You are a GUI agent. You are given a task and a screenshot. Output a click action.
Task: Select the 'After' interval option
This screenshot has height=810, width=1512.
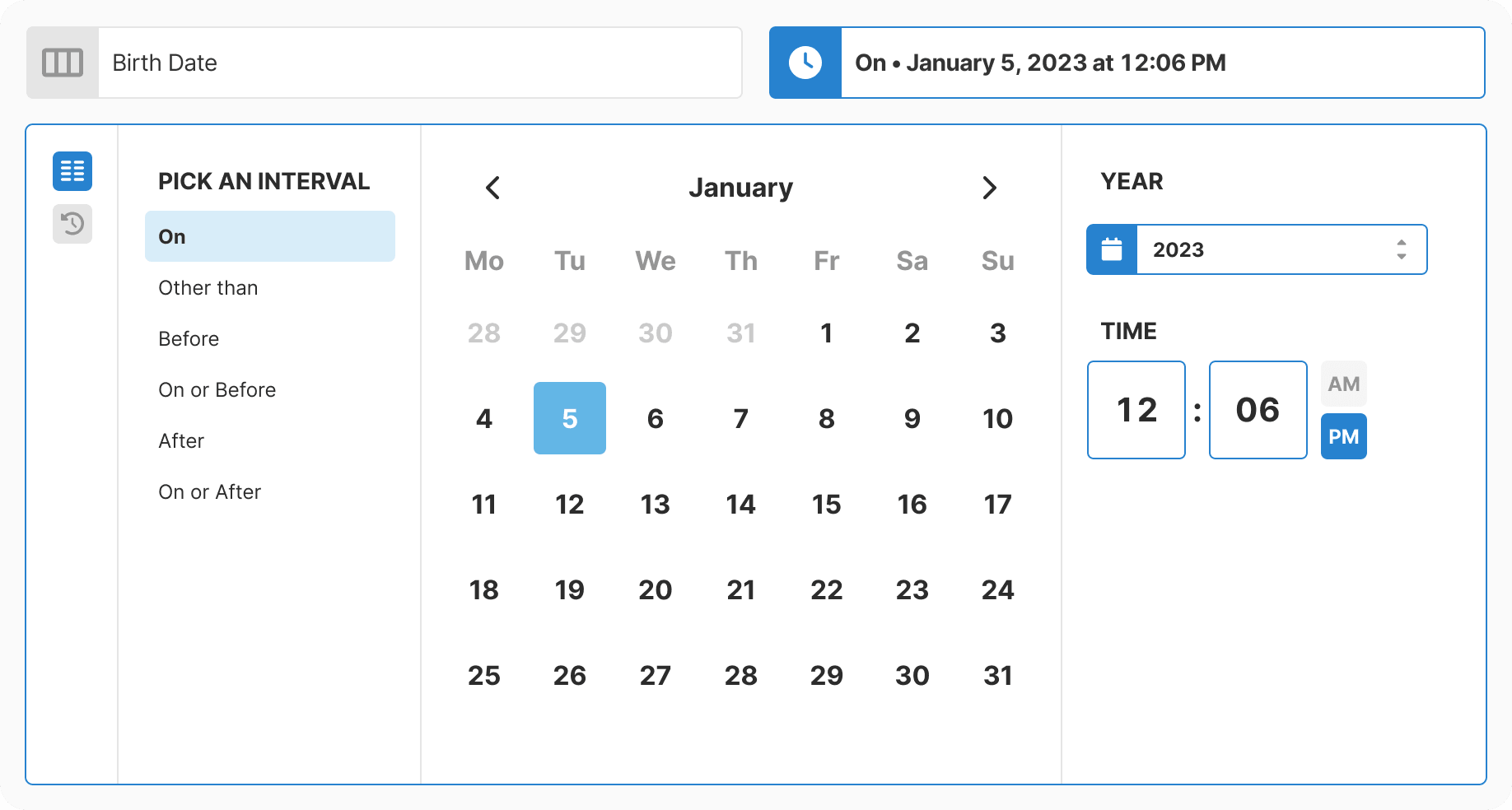(x=181, y=440)
